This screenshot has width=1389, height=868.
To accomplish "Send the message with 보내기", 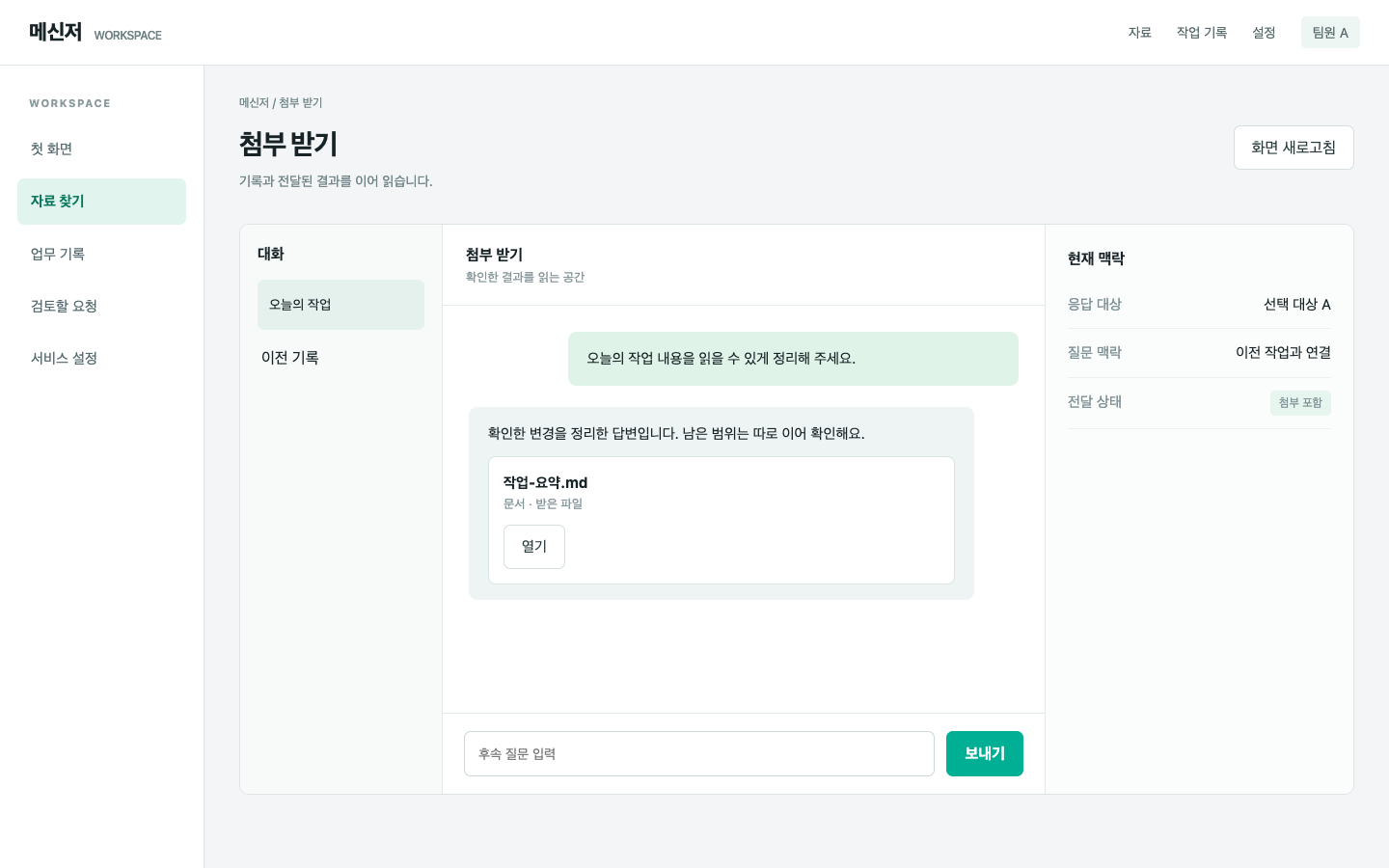I will click(985, 753).
